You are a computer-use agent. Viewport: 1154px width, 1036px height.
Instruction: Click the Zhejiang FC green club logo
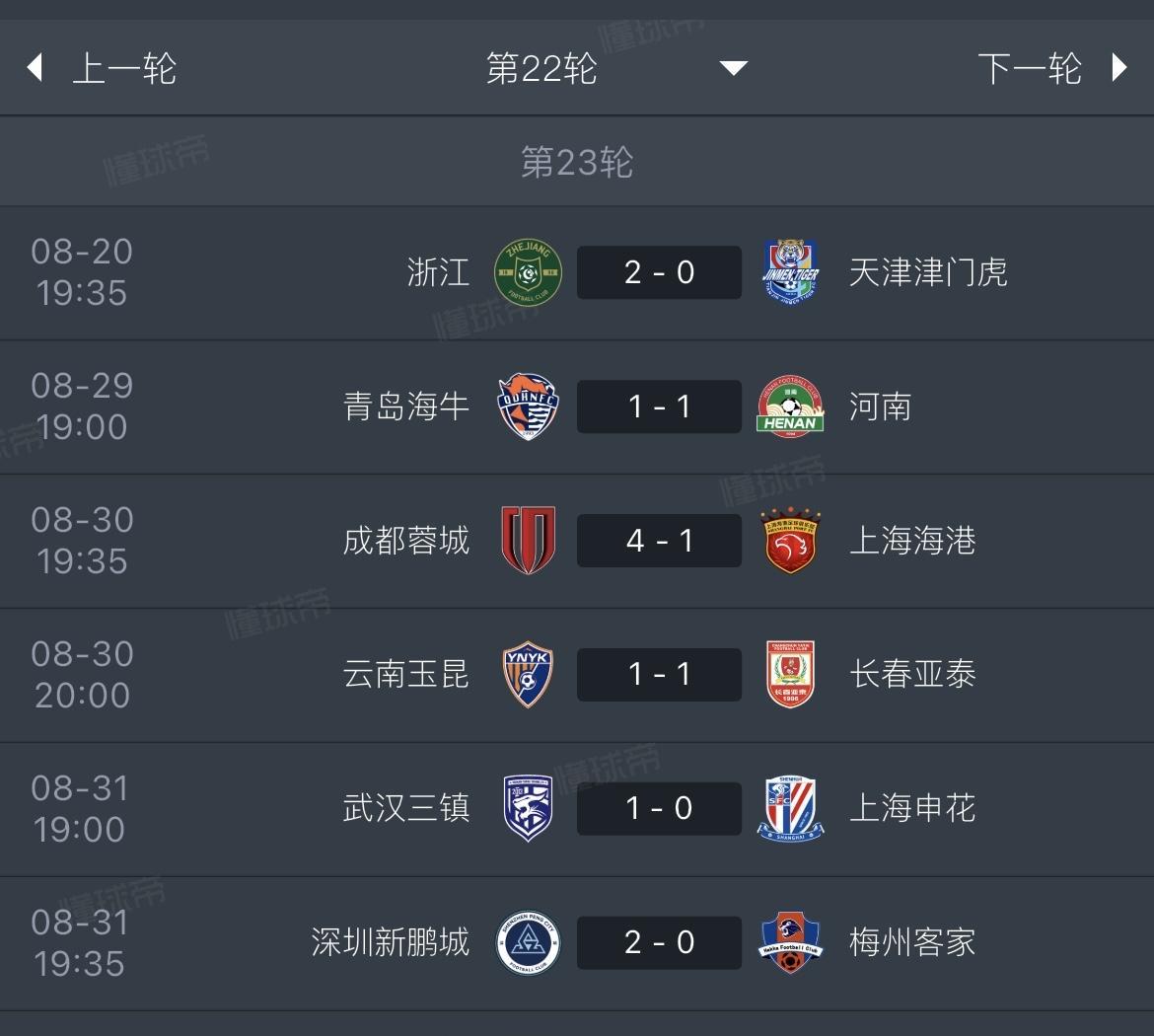[x=528, y=272]
